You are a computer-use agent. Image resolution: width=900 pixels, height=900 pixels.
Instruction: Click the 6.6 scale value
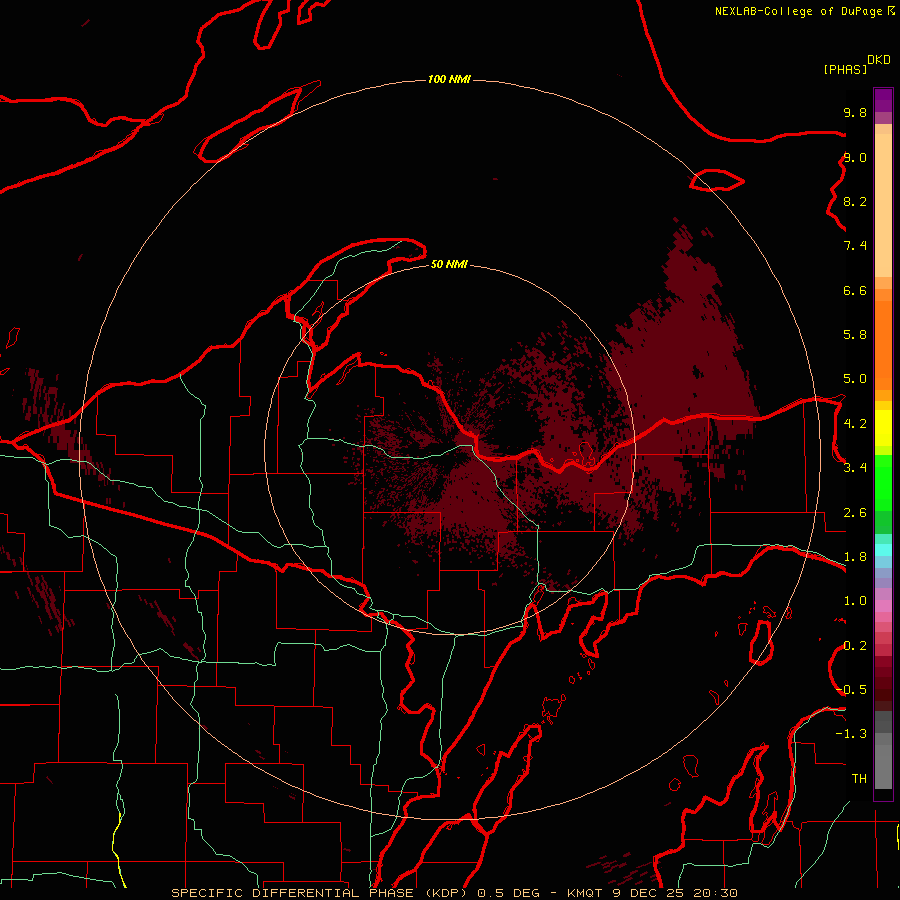[x=855, y=290]
